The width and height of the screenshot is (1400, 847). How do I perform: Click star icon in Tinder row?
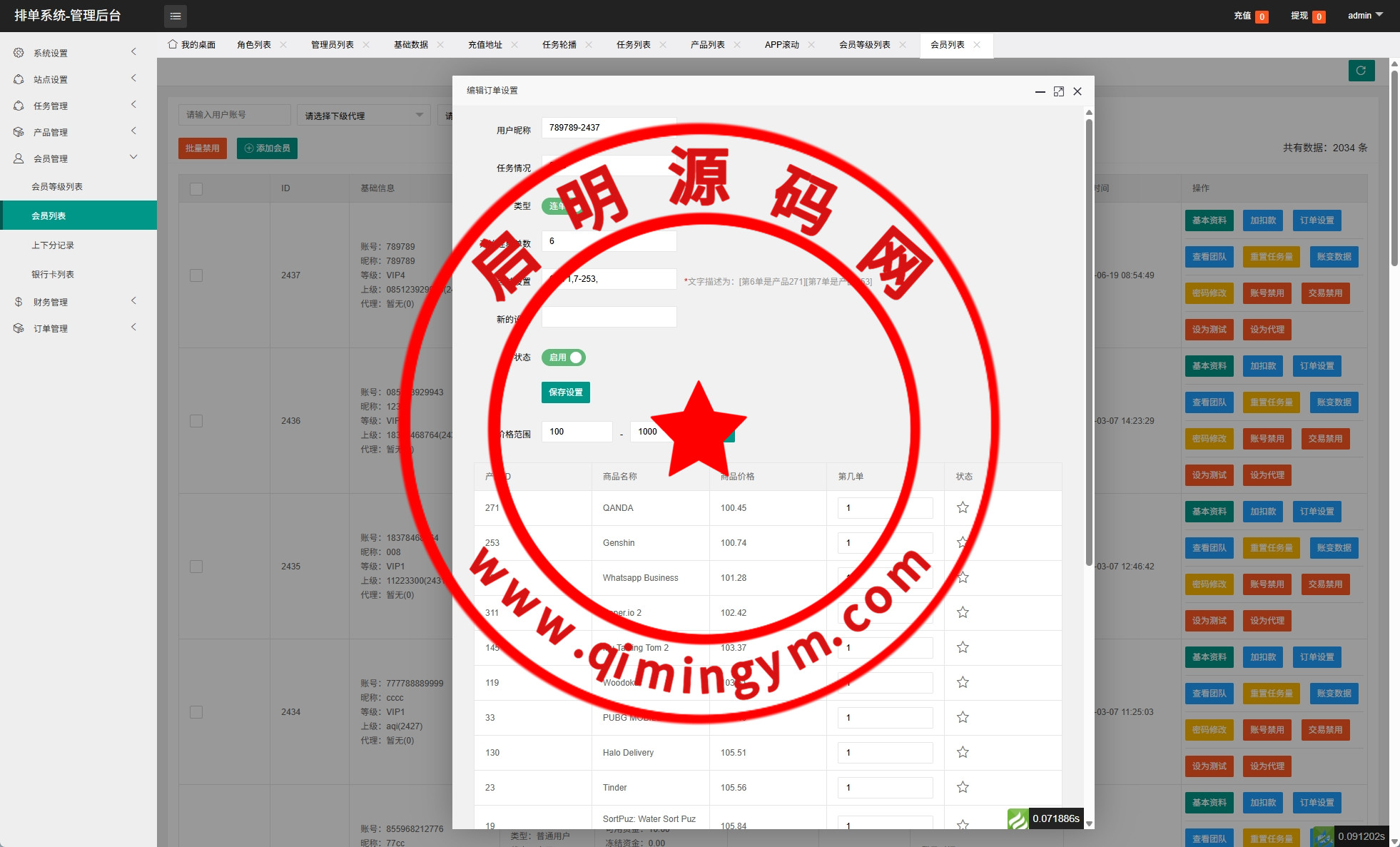pos(963,787)
